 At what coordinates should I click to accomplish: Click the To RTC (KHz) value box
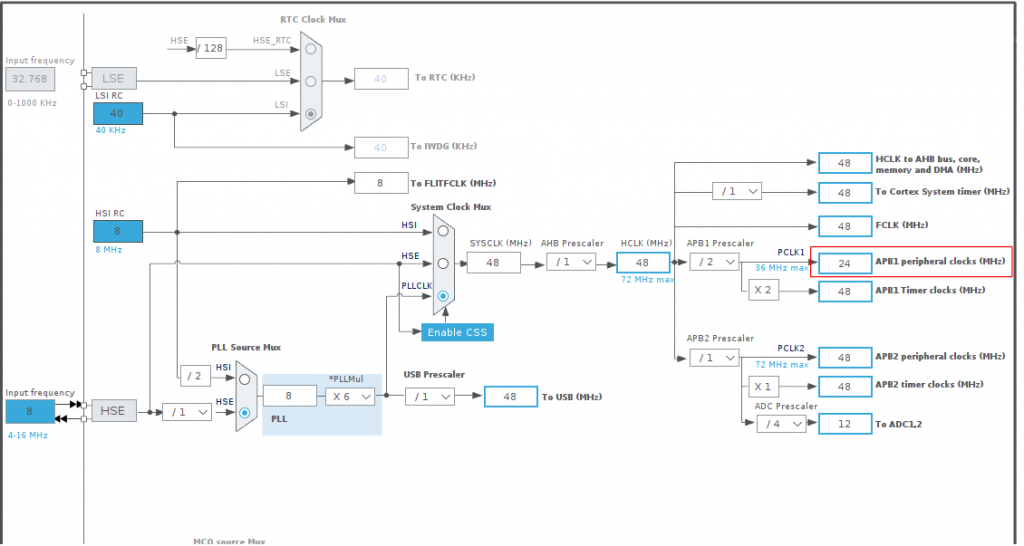pyautogui.click(x=381, y=78)
